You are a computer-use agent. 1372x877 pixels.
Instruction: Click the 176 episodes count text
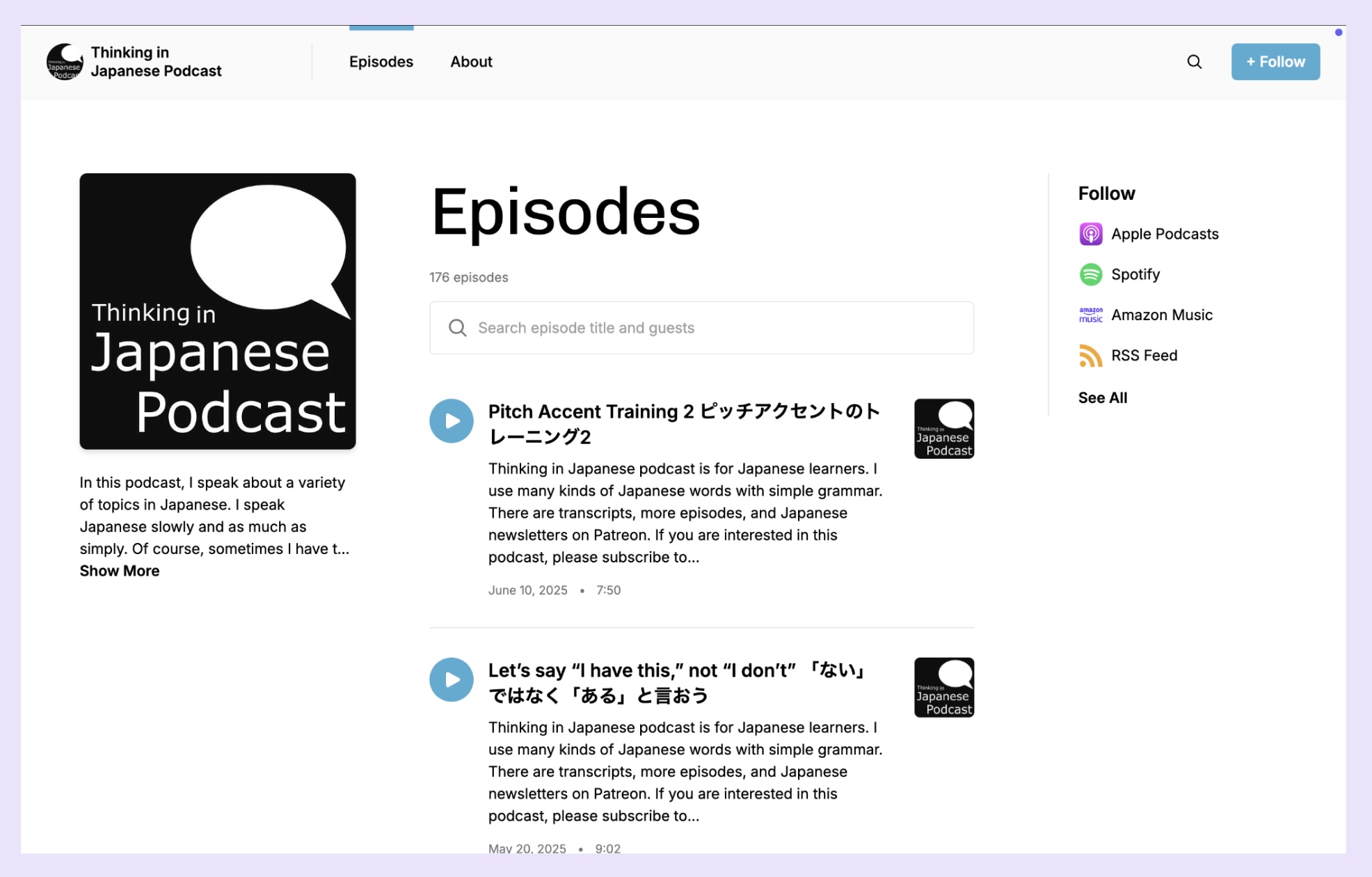[x=468, y=277]
